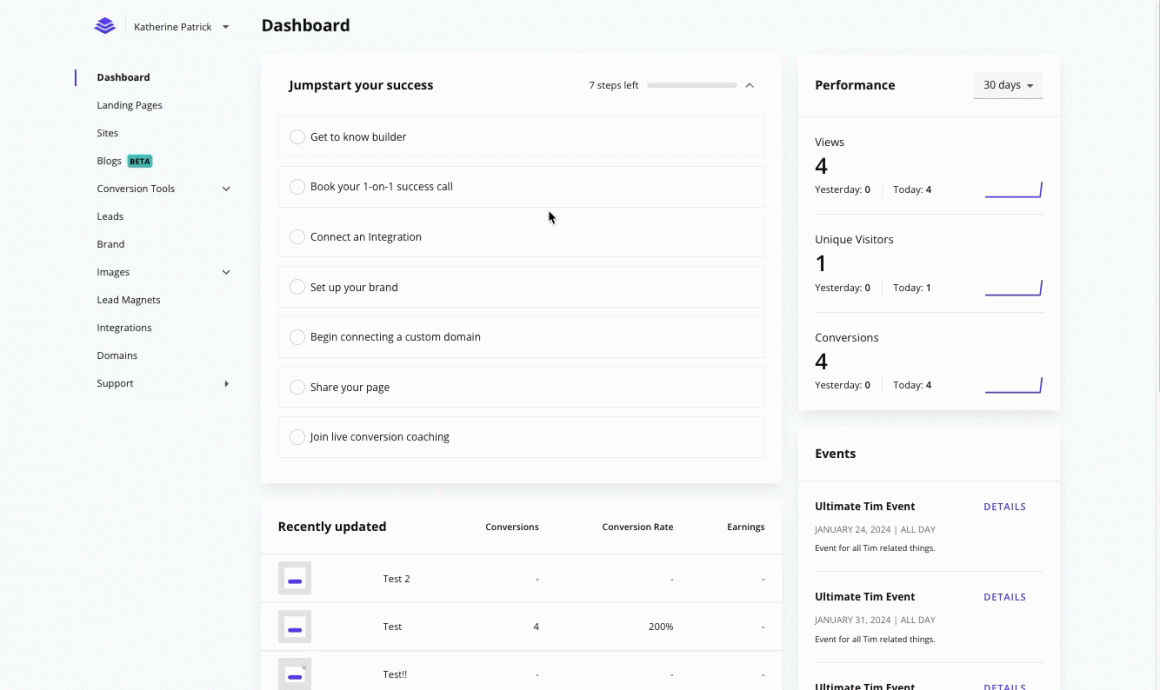This screenshot has height=690, width=1160.
Task: Click the Unique Visitors sparkline chart
Action: click(1013, 288)
